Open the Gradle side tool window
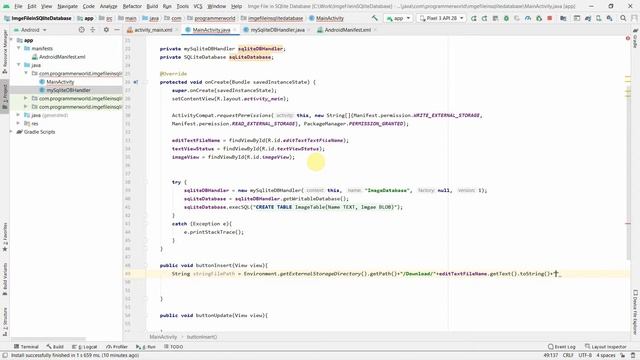Screen dimensions: 640x360 pos(636,39)
